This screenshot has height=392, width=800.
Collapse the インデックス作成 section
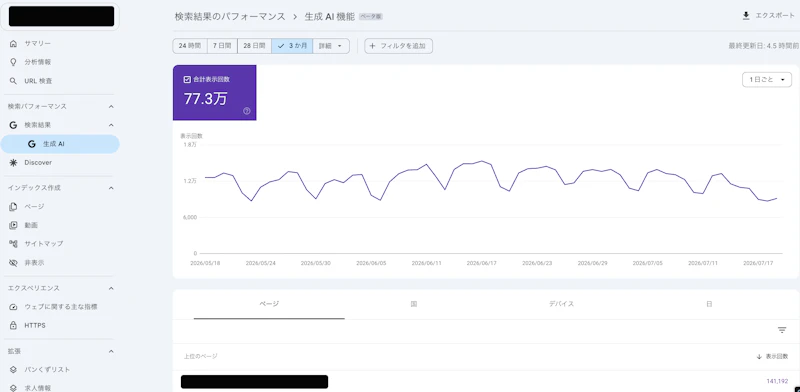pyautogui.click(x=111, y=188)
